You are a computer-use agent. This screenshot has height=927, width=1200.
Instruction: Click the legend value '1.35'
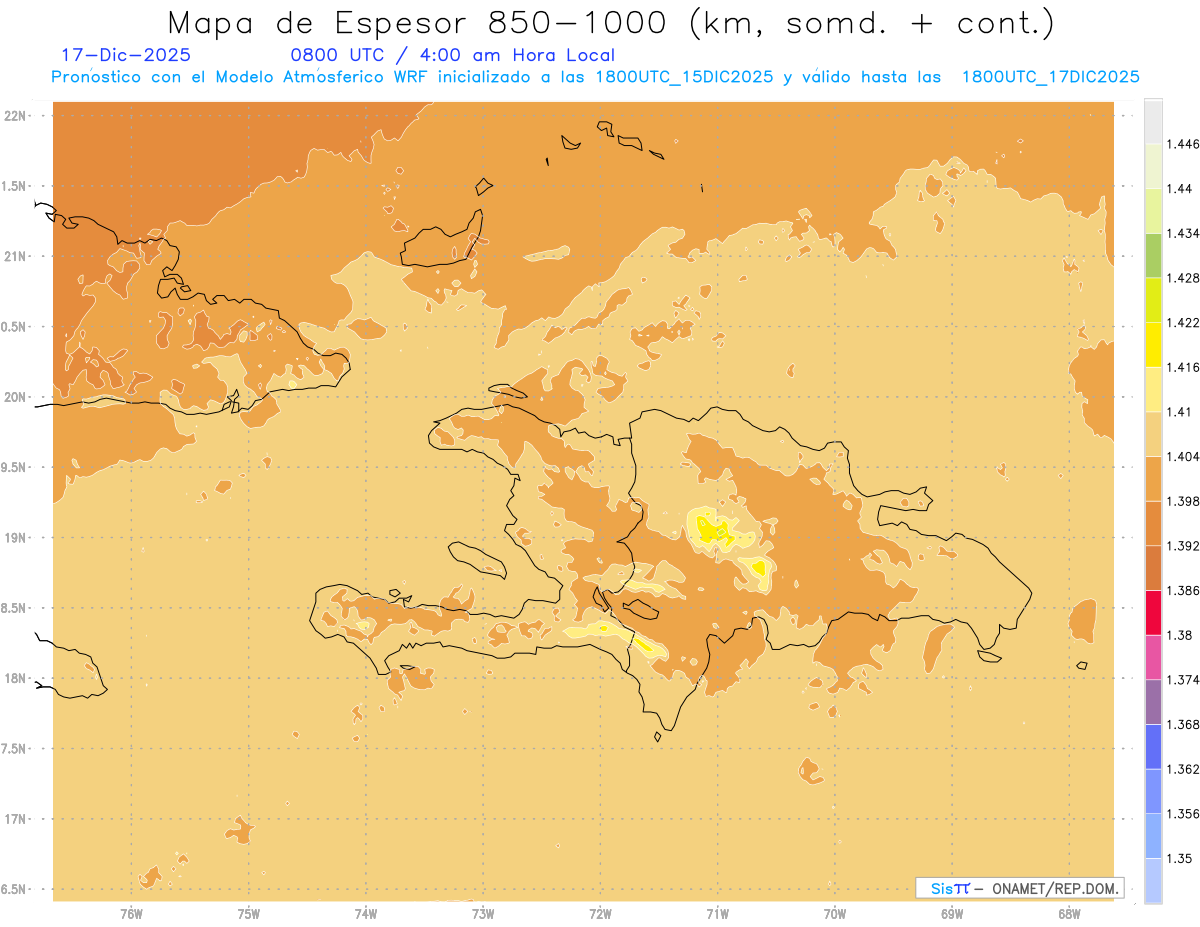click(x=1178, y=858)
